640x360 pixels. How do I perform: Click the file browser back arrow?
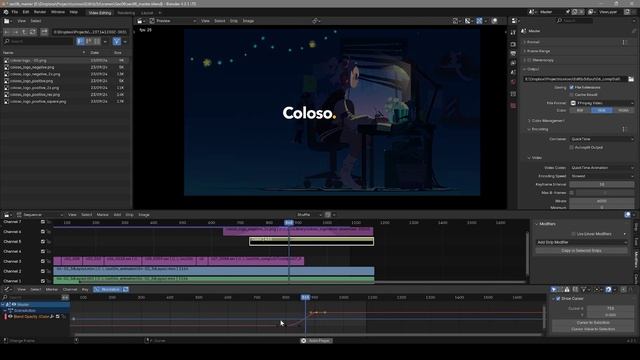[7, 32]
